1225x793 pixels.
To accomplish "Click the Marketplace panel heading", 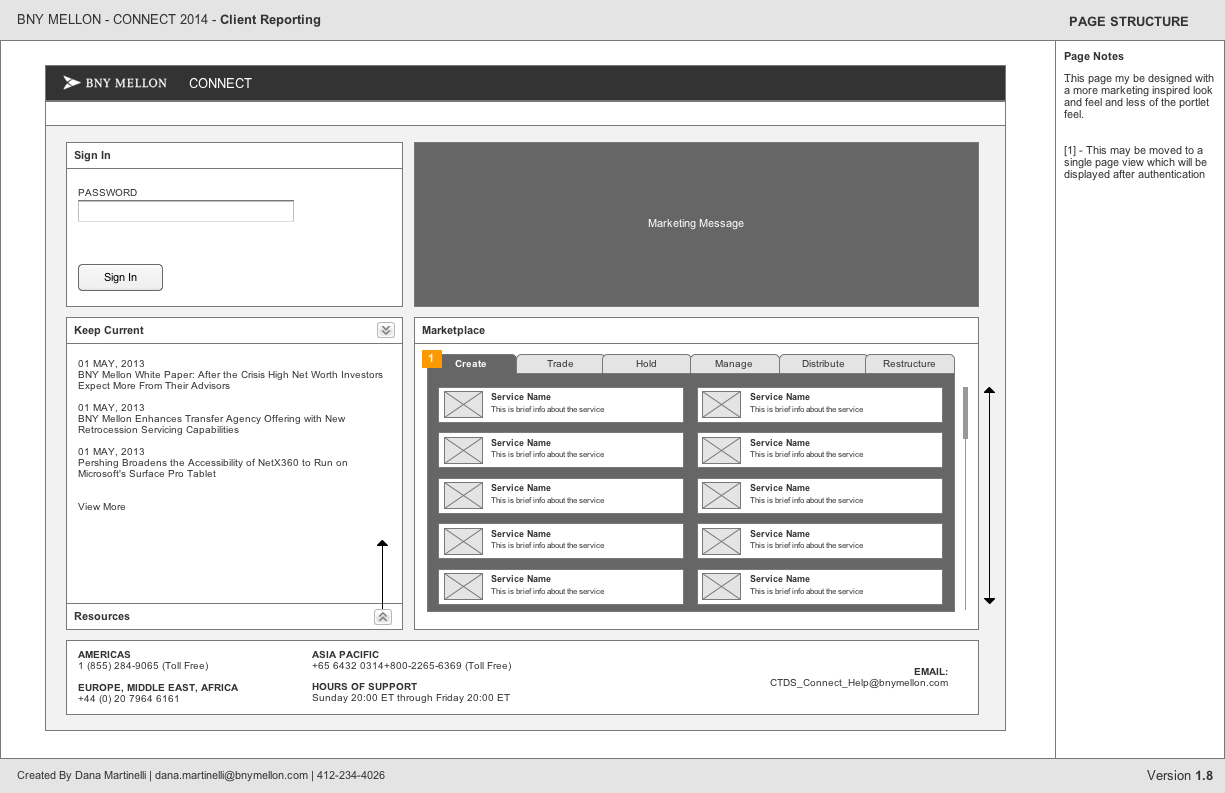I will (453, 330).
